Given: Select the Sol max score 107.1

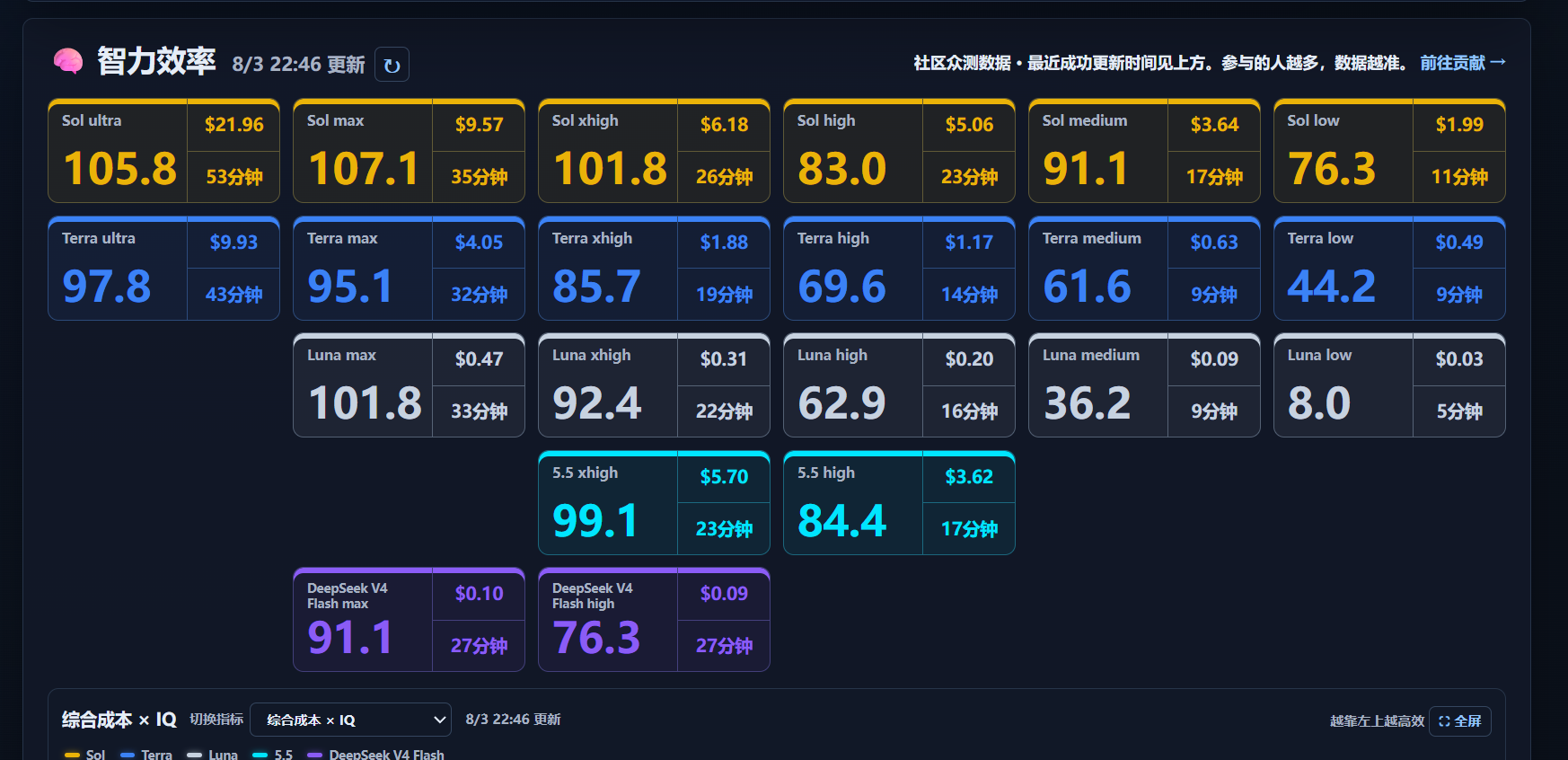Looking at the screenshot, I should [x=364, y=169].
